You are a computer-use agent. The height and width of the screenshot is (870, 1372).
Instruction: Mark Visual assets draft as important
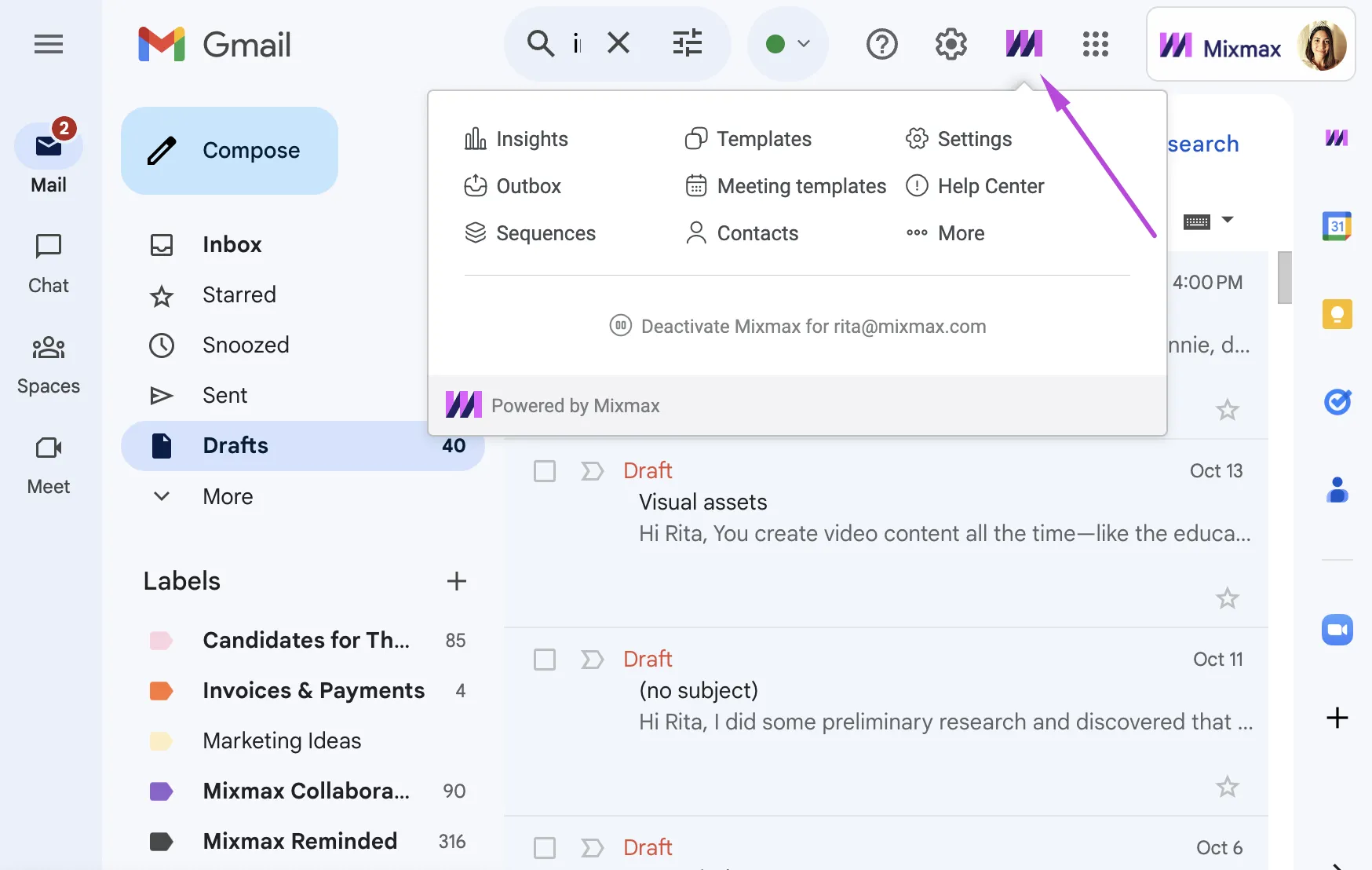[x=592, y=471]
